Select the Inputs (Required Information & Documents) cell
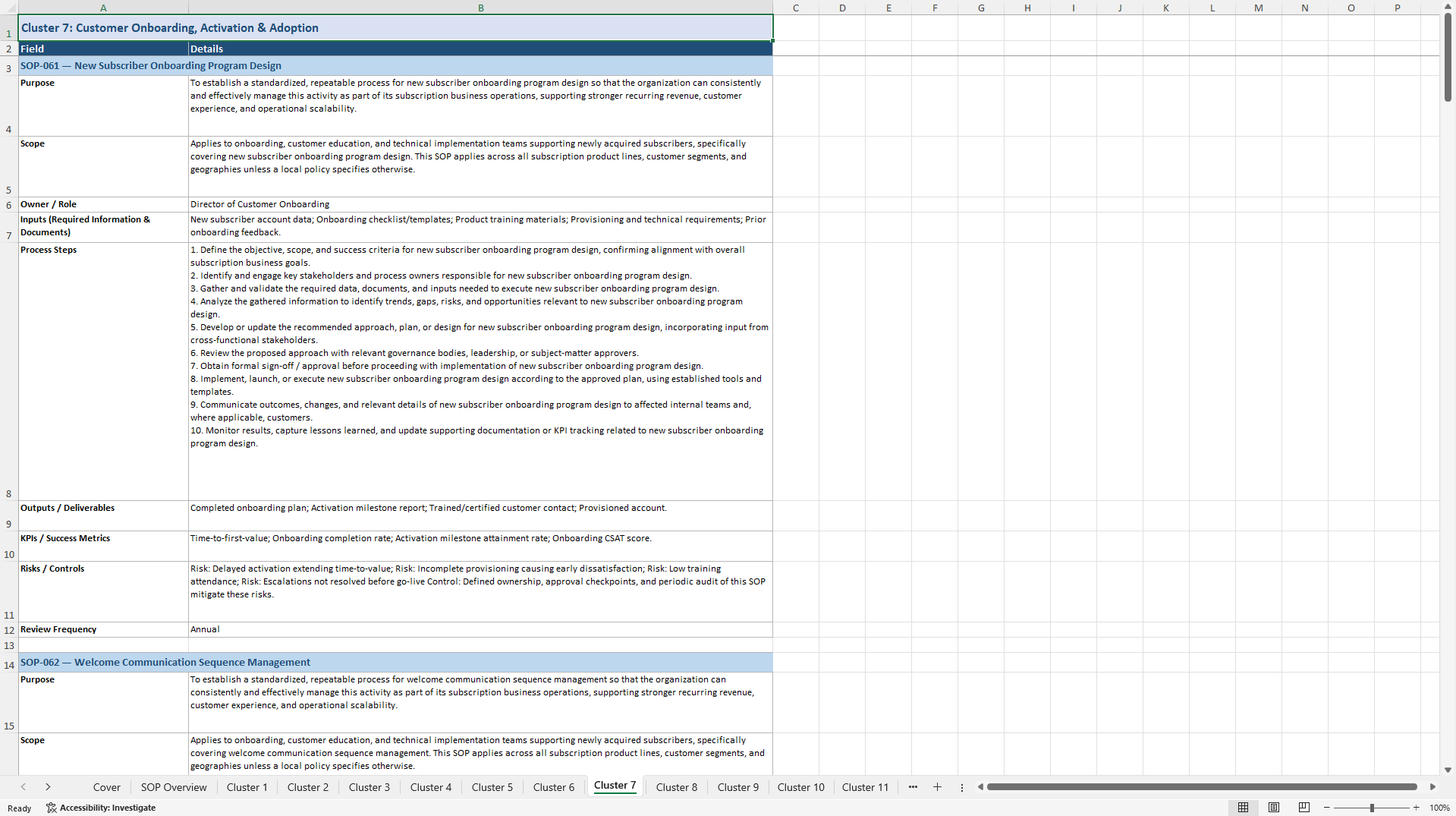Viewport: 1456px width, 816px height. (x=103, y=227)
